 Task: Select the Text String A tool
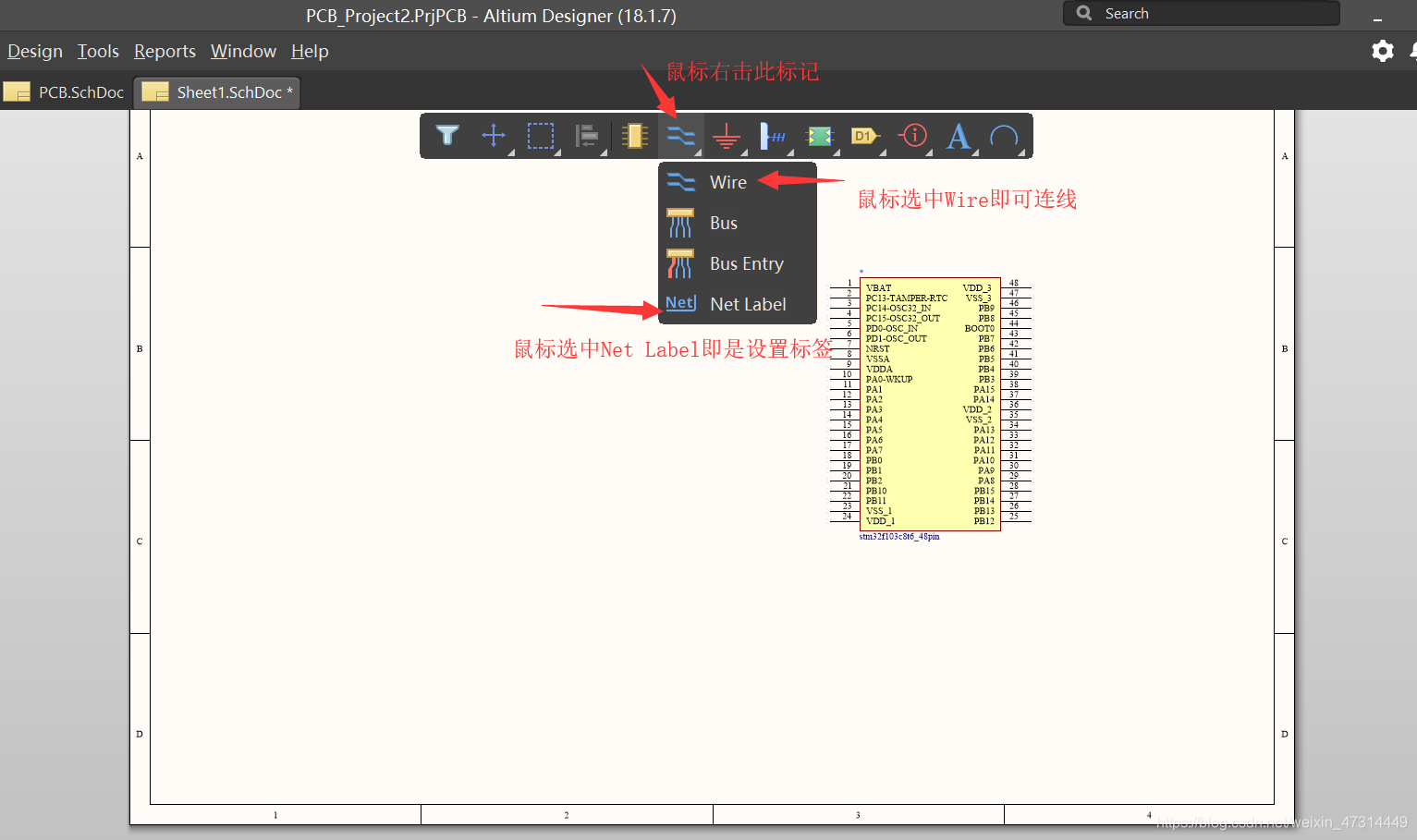point(959,136)
